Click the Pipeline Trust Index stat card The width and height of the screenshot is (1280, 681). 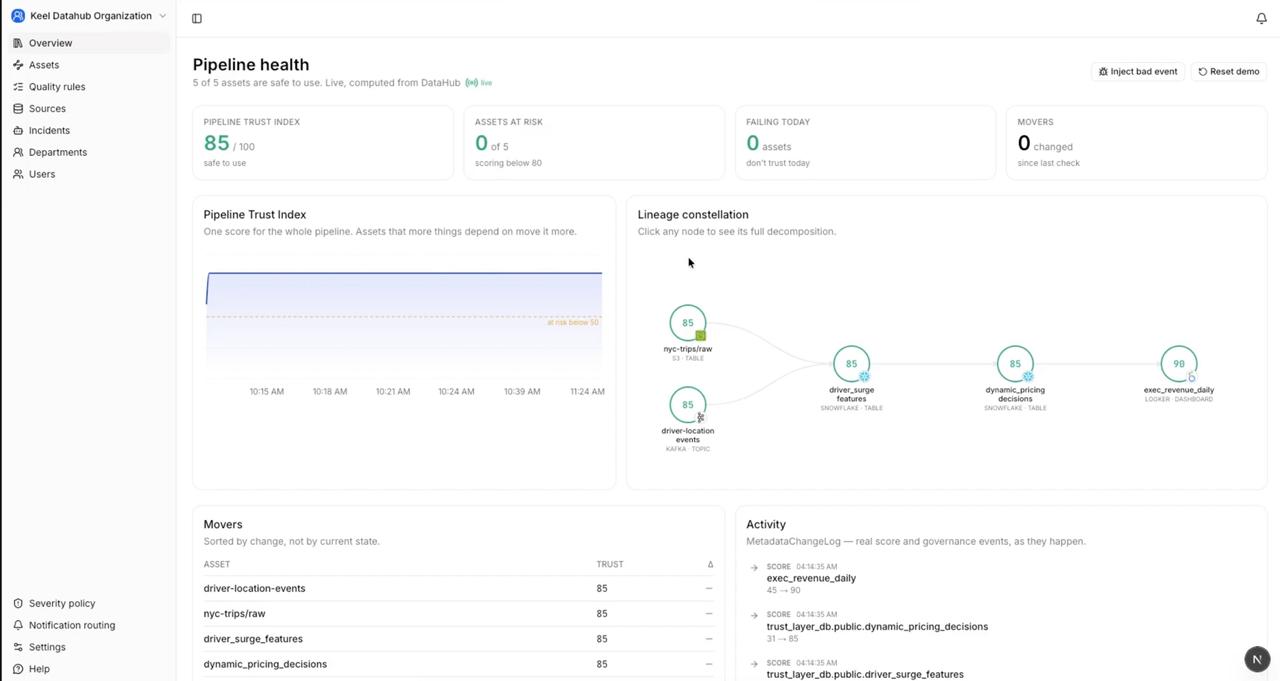click(x=323, y=142)
